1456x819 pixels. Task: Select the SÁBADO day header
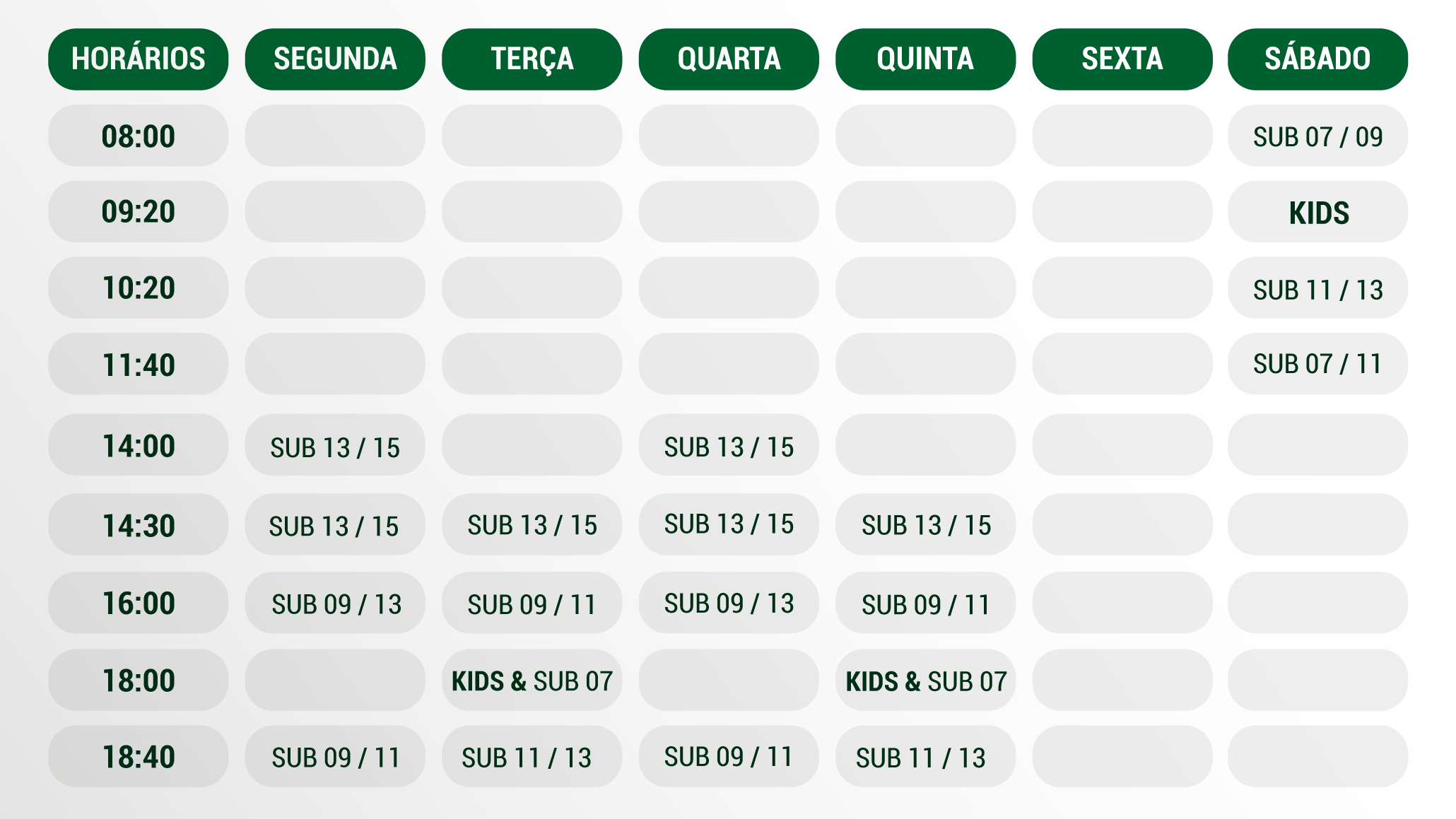point(1317,59)
